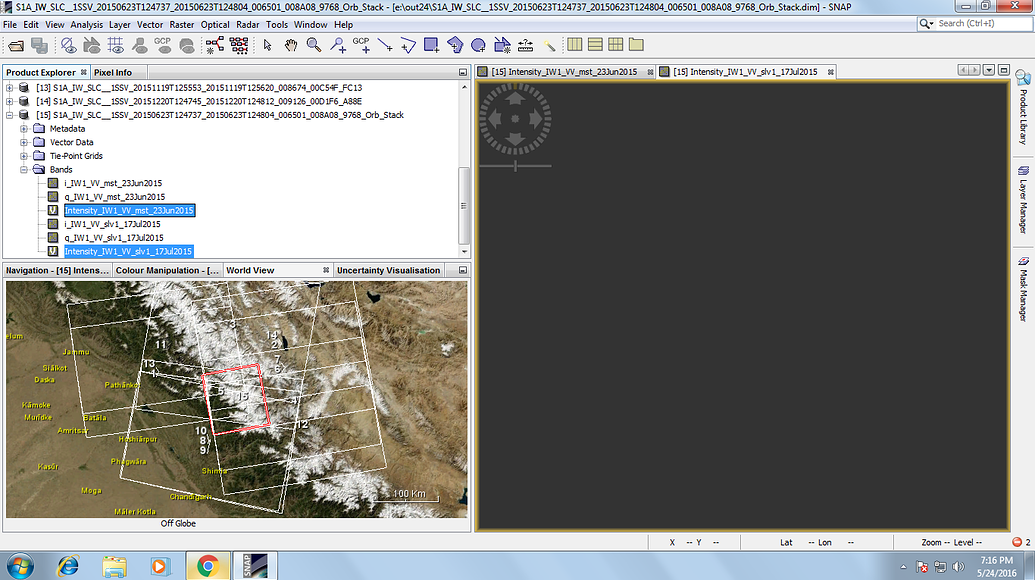Open the Raster menu
Viewport: 1035px width, 580px height.
point(181,24)
